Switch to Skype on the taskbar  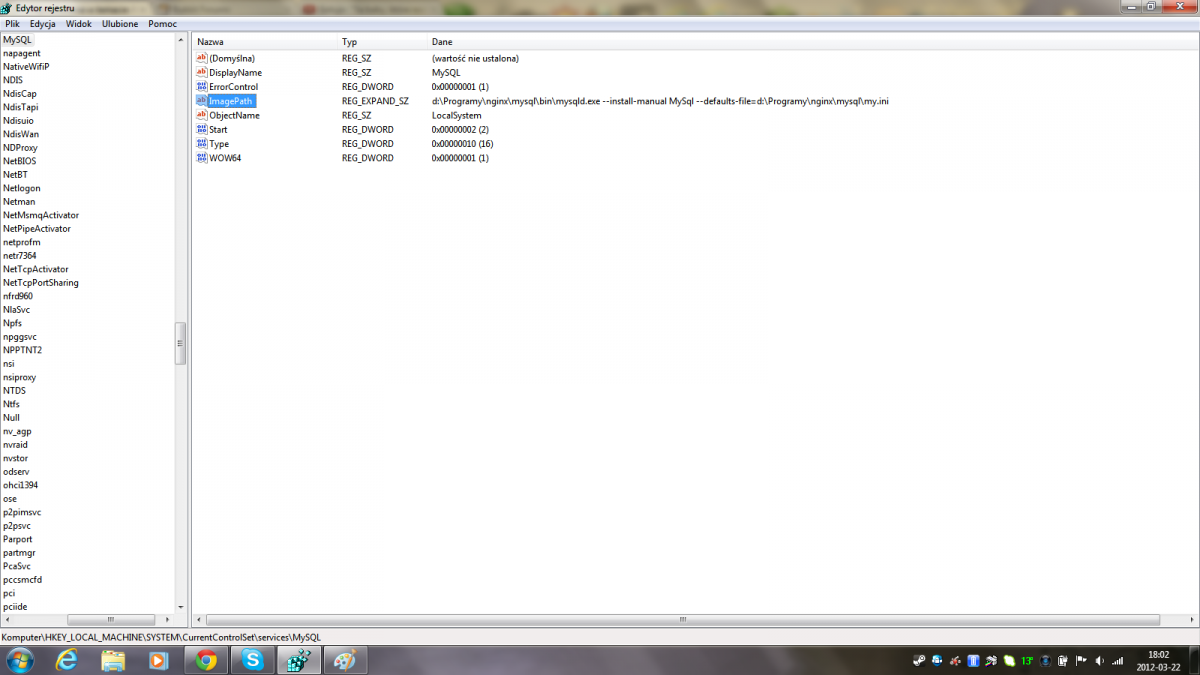[x=252, y=660]
